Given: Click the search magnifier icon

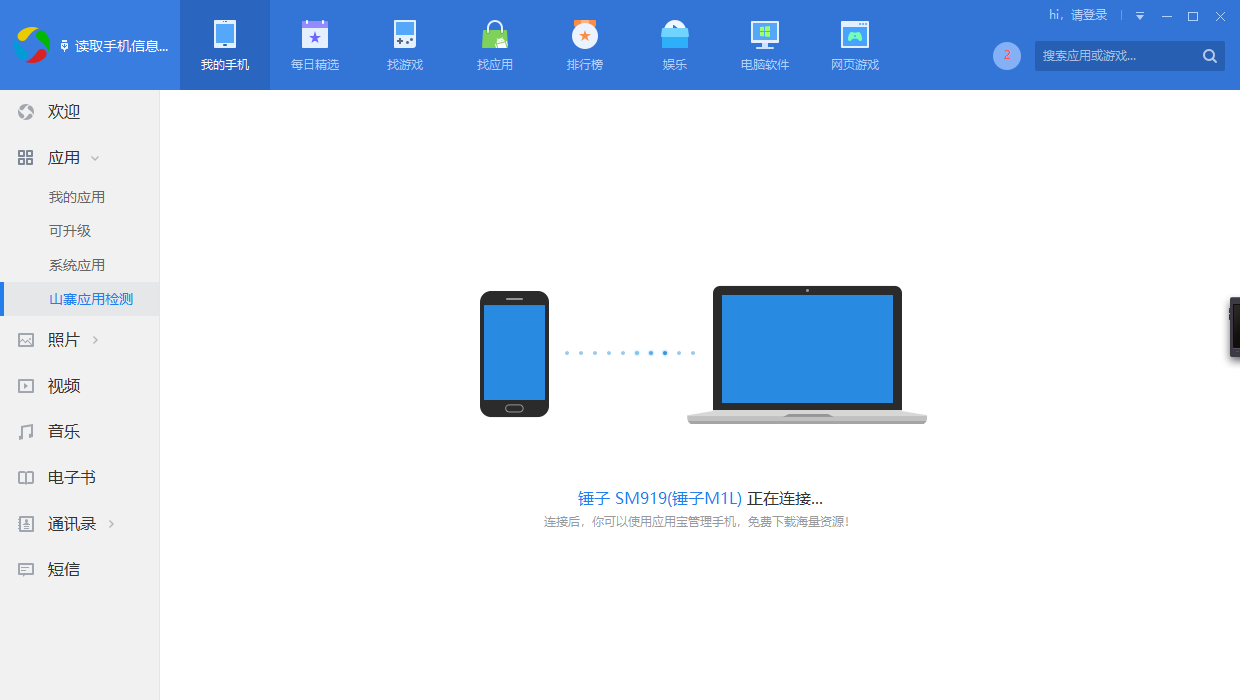Looking at the screenshot, I should 1210,56.
